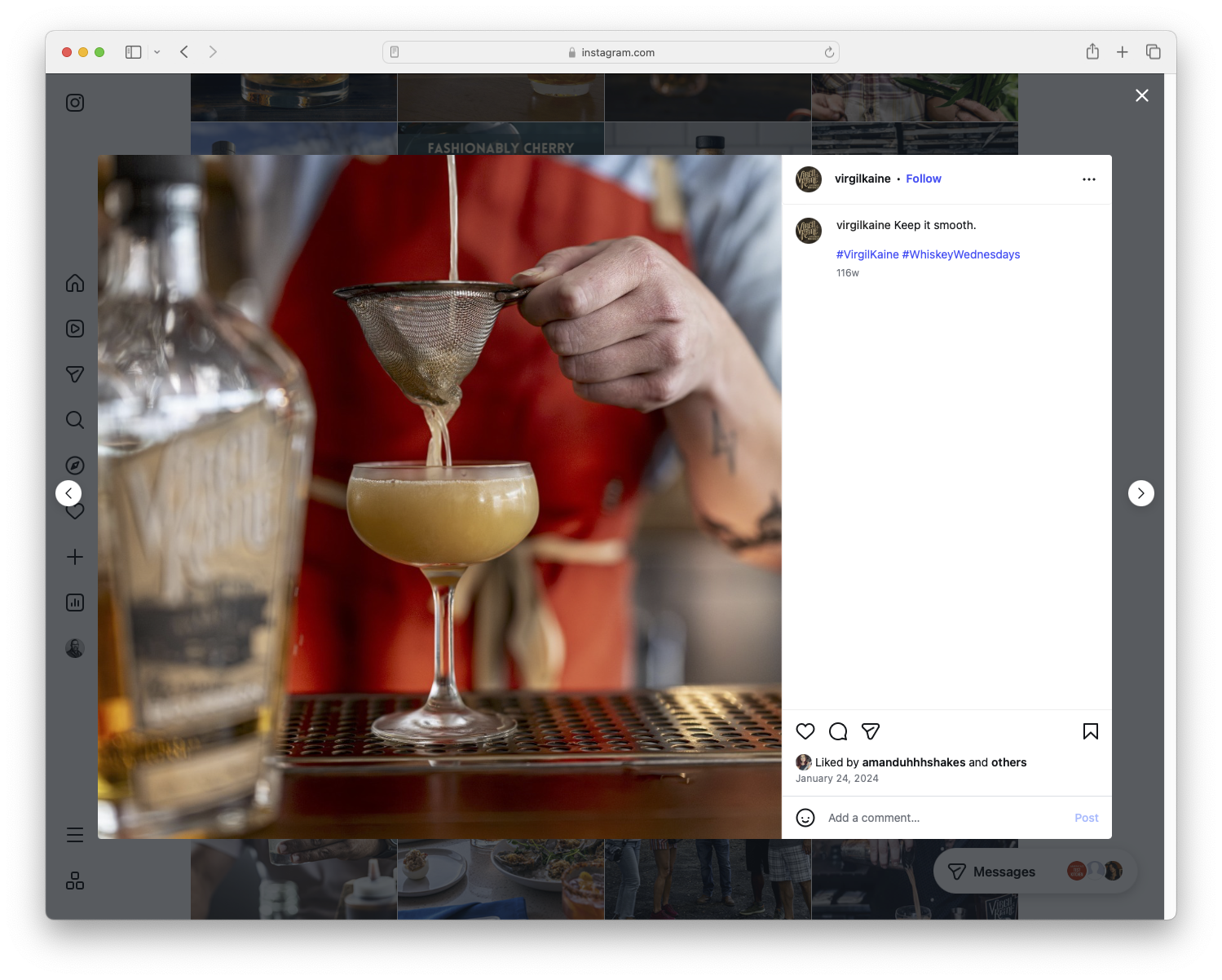The width and height of the screenshot is (1222, 980).
Task: Open the comments speech-bubble icon under the post
Action: 838,731
